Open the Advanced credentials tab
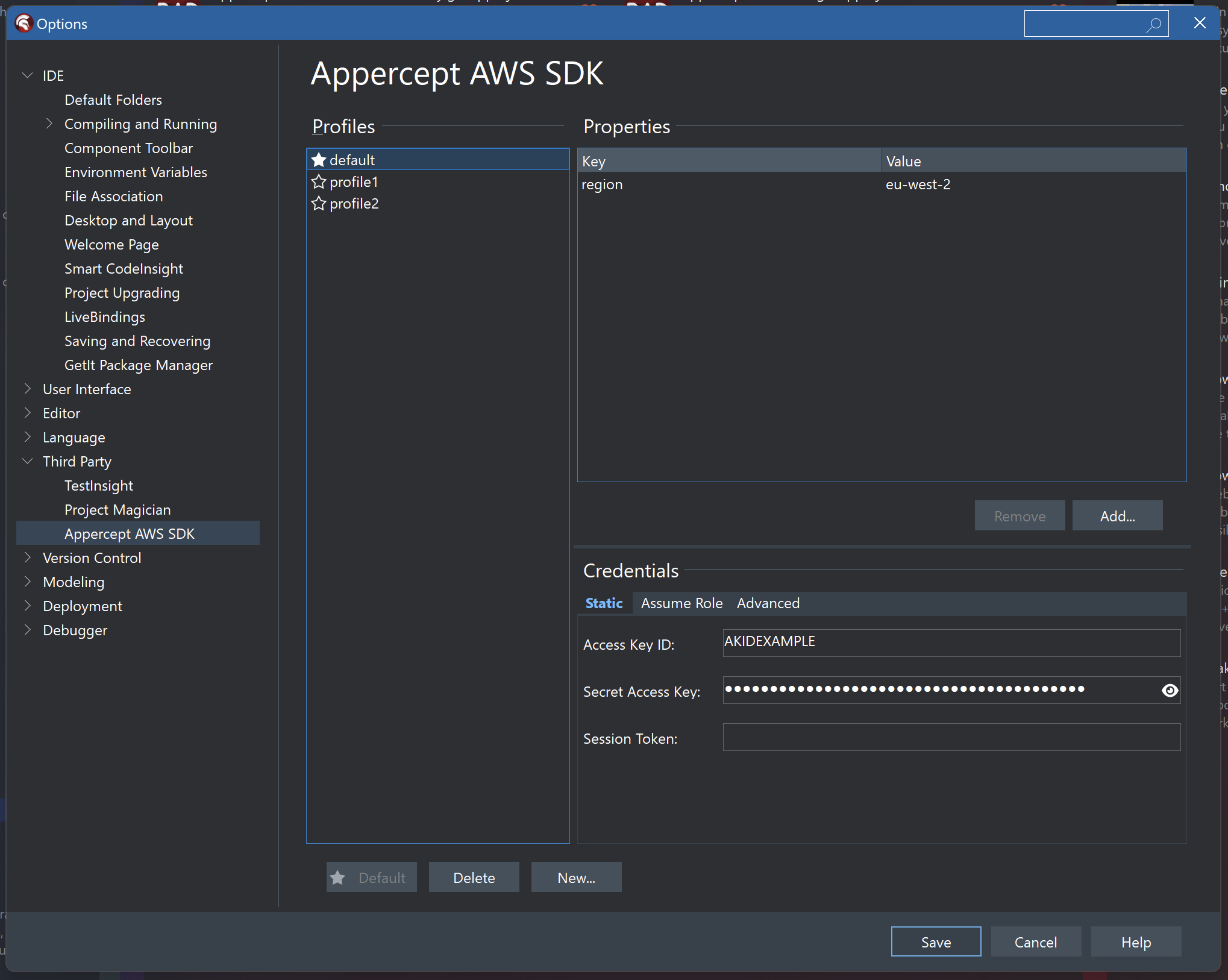Viewport: 1228px width, 980px height. coord(768,603)
